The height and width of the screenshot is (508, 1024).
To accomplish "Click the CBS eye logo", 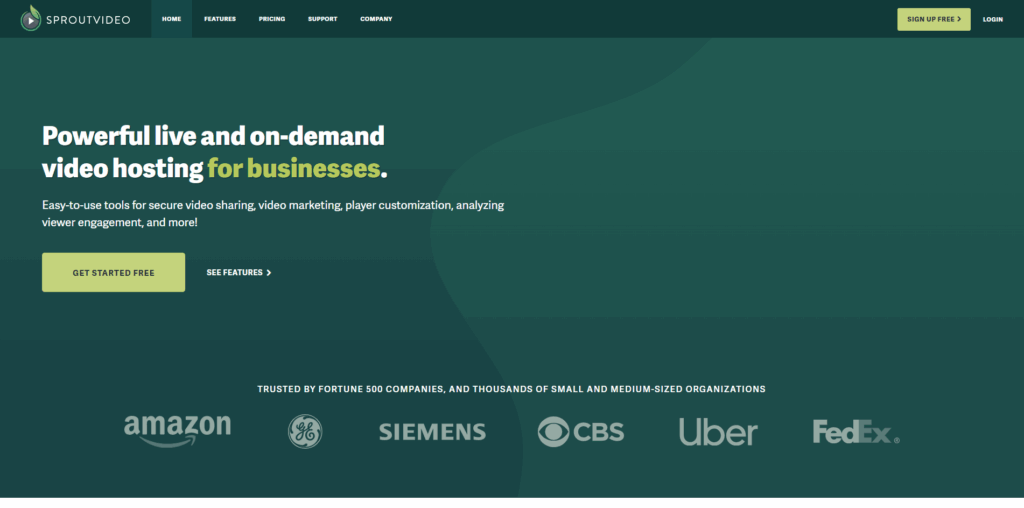I will coord(580,432).
